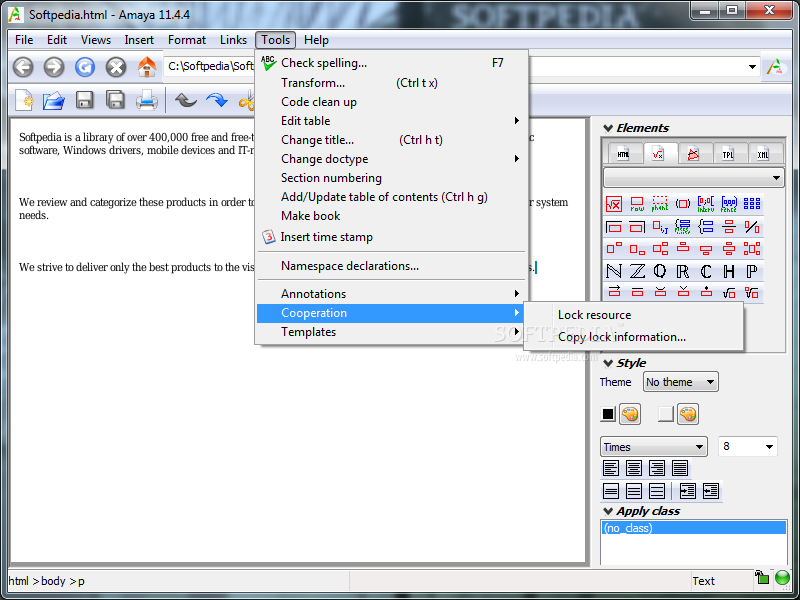Insert the interval math element

pos(706,204)
